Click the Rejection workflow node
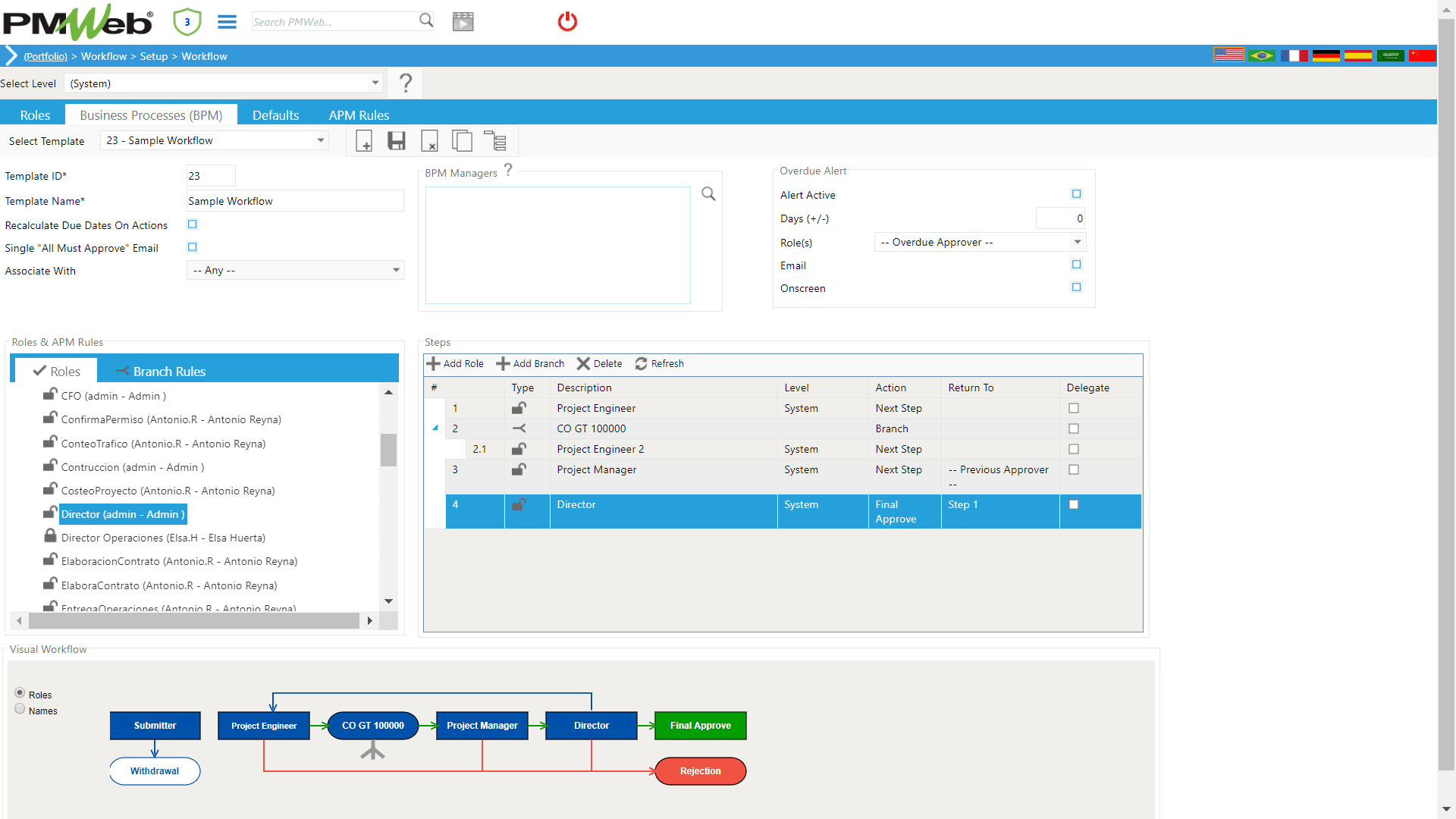 click(700, 771)
